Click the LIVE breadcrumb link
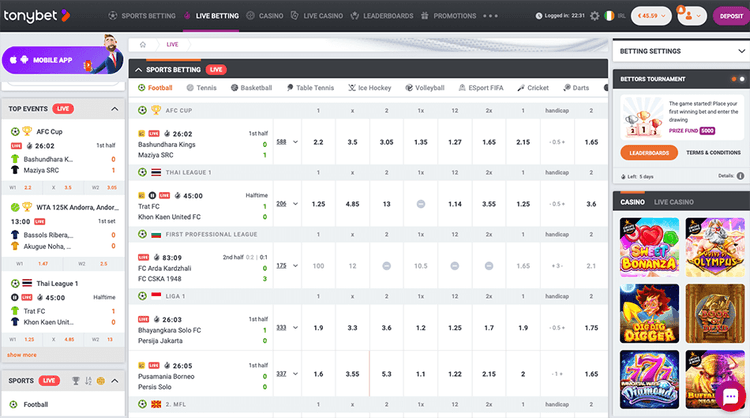 (x=172, y=44)
